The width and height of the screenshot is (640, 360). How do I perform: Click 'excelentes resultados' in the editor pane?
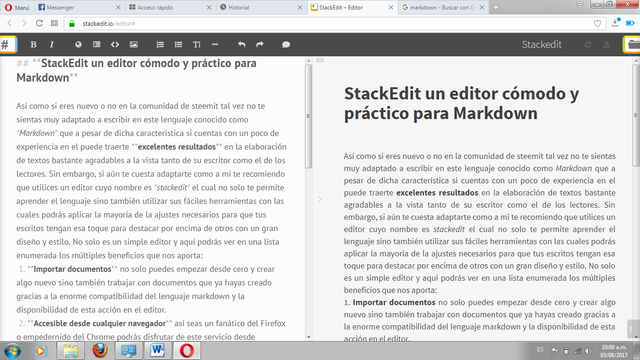pos(176,147)
